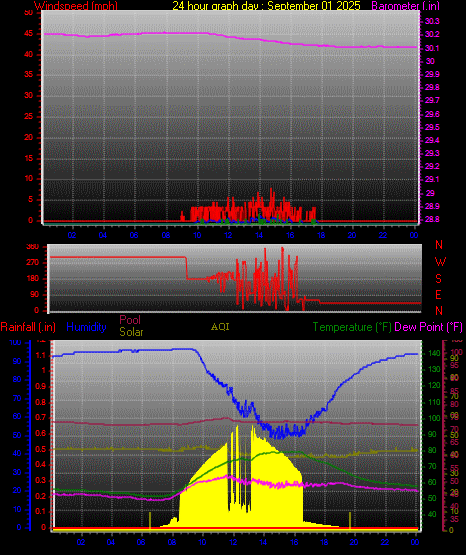Image resolution: width=466 pixels, height=555 pixels.
Task: Click the 29.5 barometer axis value
Action: click(x=432, y=127)
